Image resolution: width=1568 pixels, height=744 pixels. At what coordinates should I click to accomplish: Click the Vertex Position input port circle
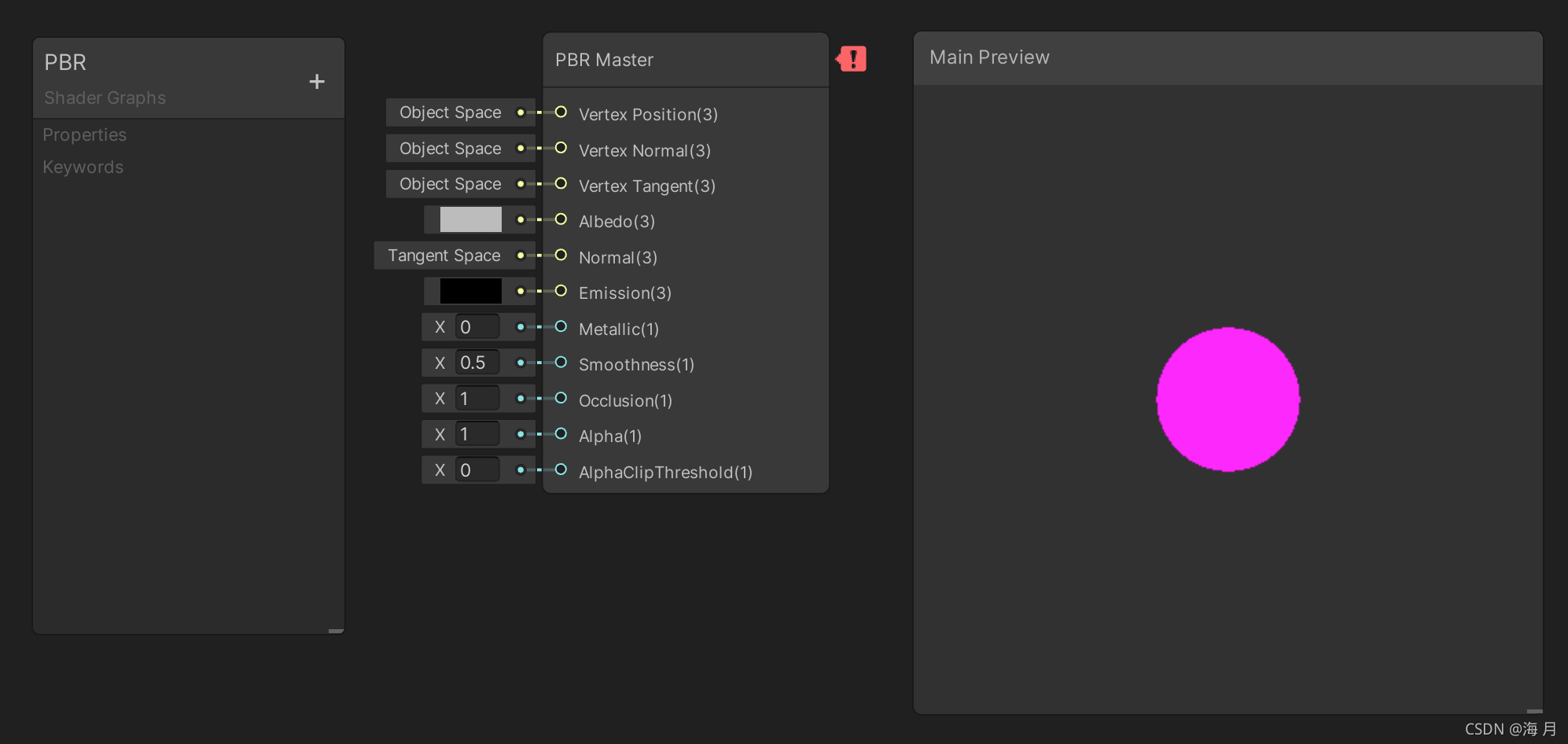(561, 112)
